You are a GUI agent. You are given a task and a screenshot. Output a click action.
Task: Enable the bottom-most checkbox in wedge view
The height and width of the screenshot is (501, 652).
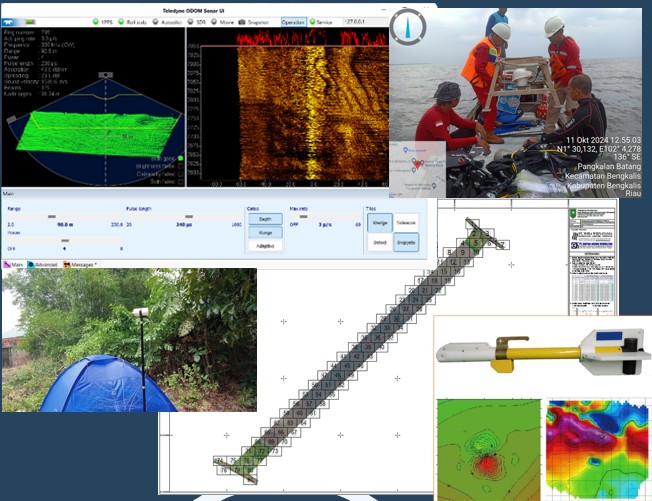tap(180, 181)
